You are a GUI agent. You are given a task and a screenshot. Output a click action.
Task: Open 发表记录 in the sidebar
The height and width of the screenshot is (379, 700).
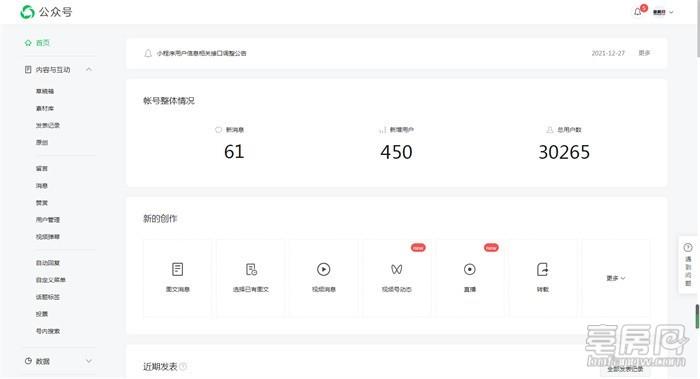(48, 125)
